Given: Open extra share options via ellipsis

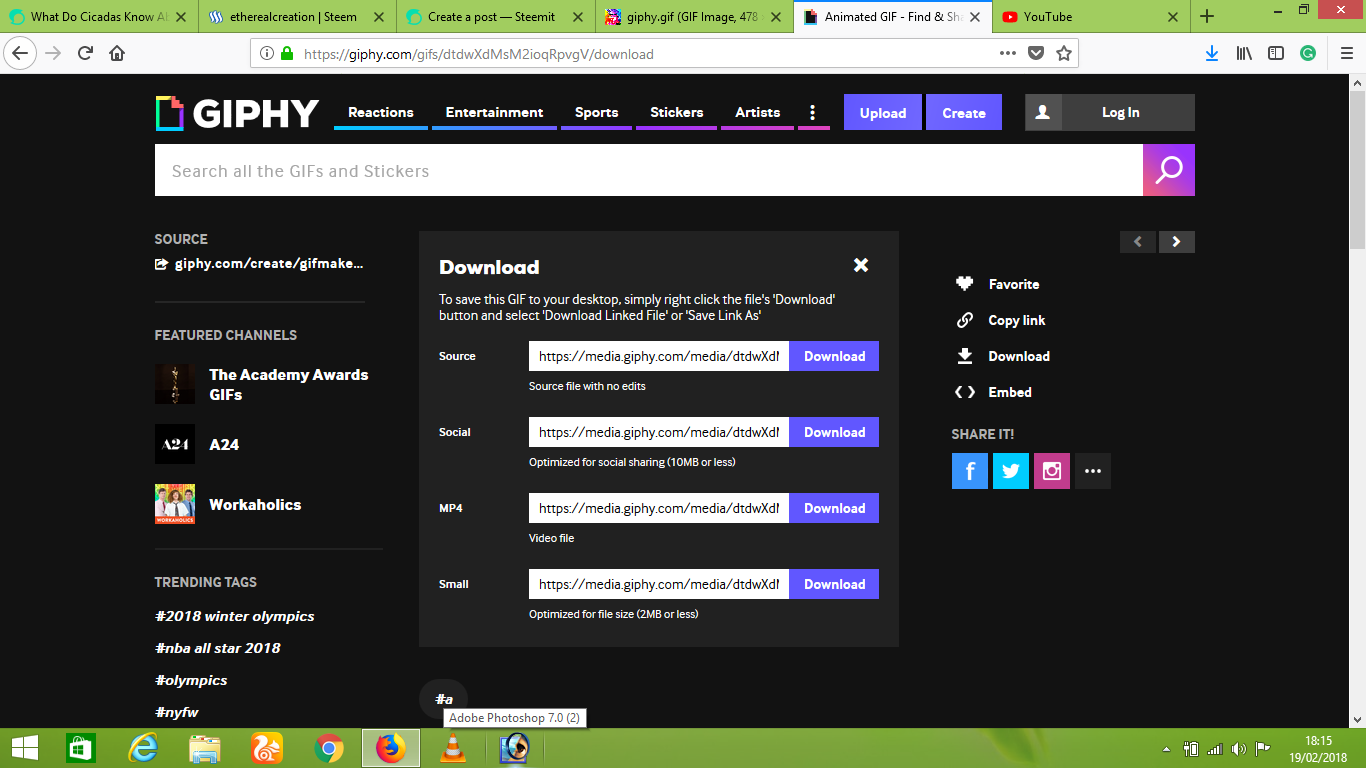Looking at the screenshot, I should [1092, 470].
